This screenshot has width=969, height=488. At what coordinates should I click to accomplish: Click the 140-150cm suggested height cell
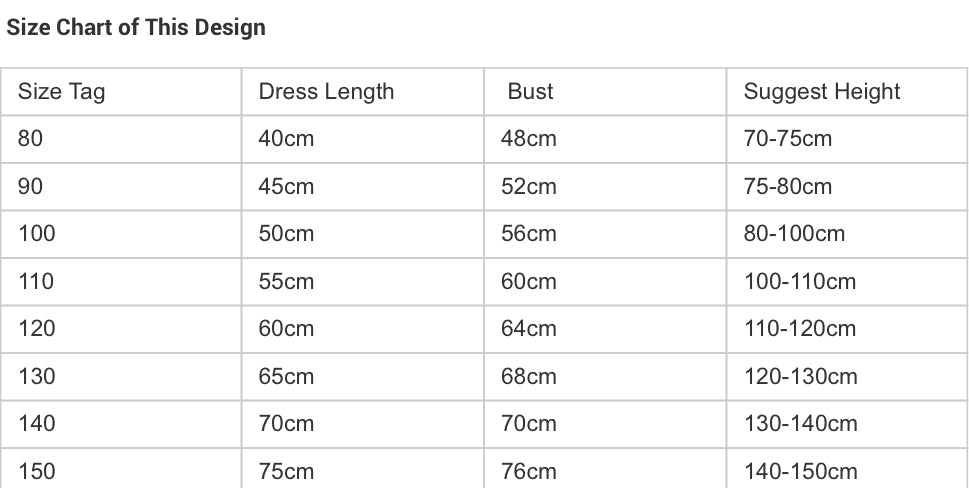800,471
